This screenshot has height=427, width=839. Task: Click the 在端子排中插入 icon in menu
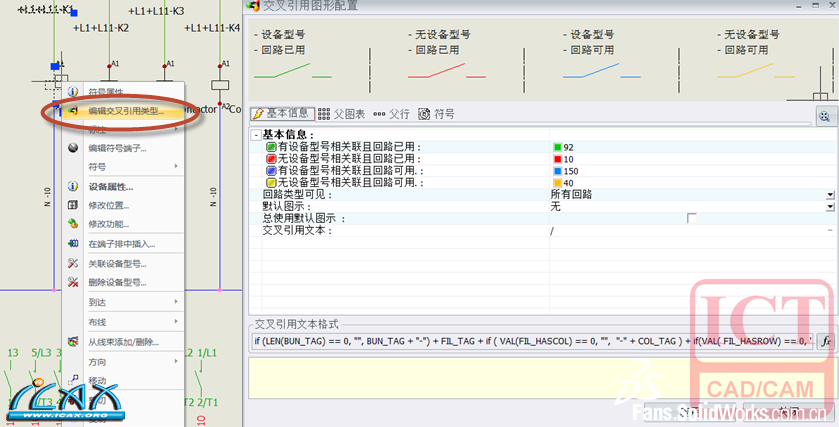coord(72,244)
